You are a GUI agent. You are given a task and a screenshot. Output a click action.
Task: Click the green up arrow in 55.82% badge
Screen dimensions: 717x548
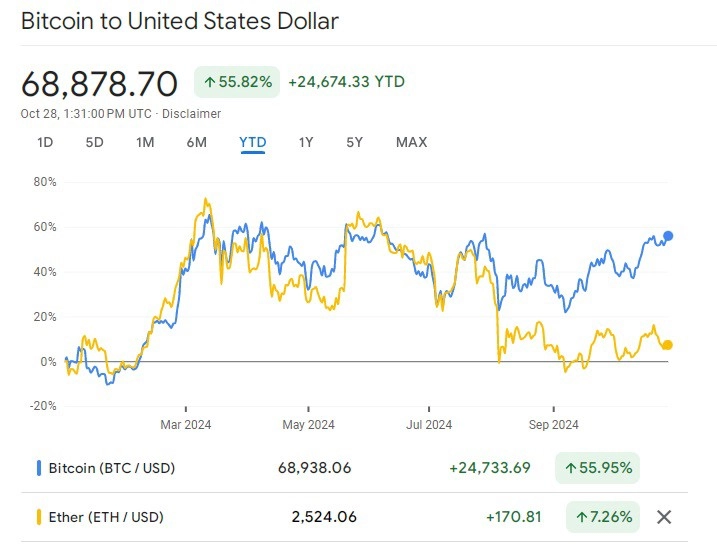(x=210, y=82)
